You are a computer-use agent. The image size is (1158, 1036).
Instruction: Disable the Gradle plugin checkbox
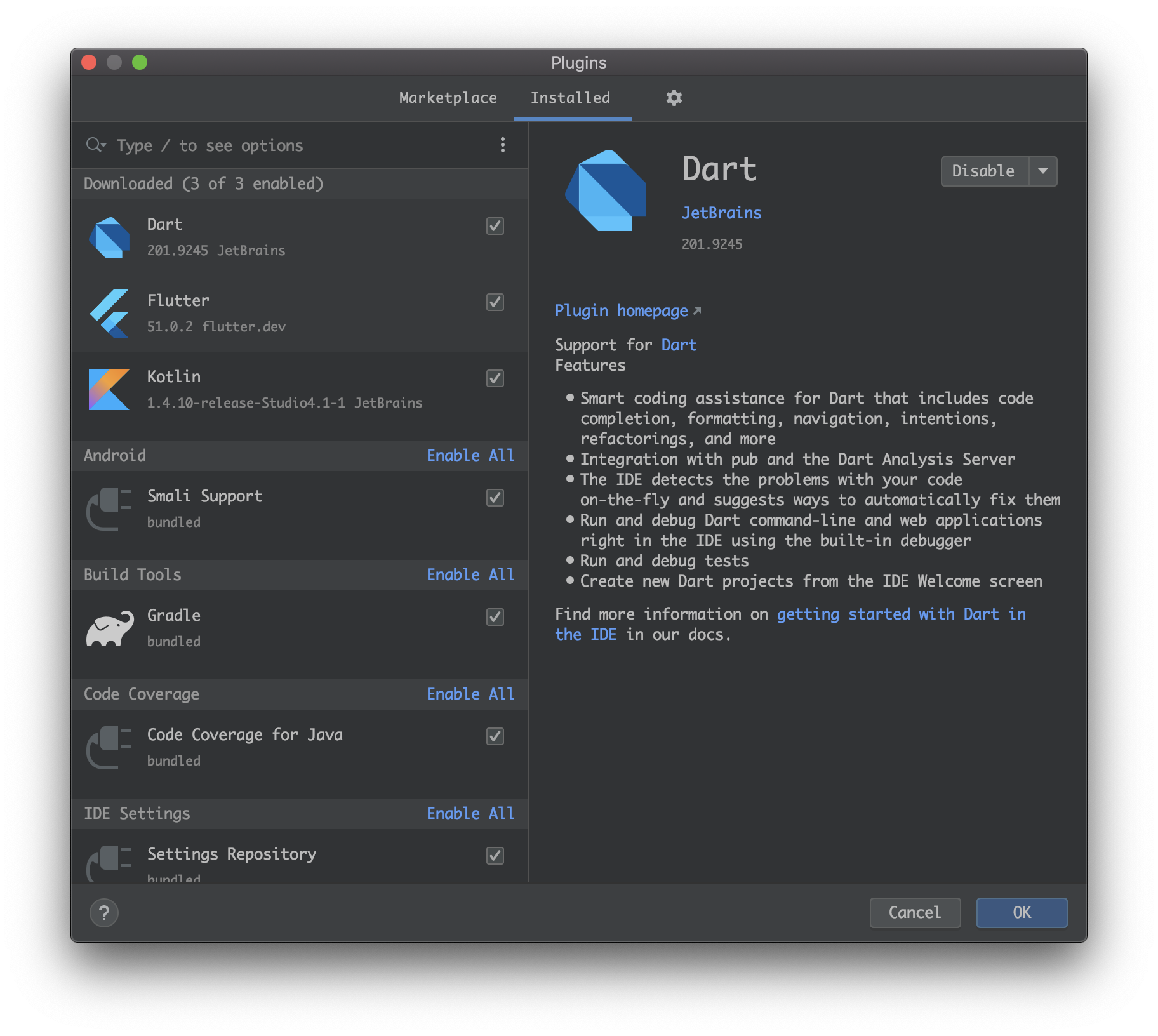click(495, 617)
